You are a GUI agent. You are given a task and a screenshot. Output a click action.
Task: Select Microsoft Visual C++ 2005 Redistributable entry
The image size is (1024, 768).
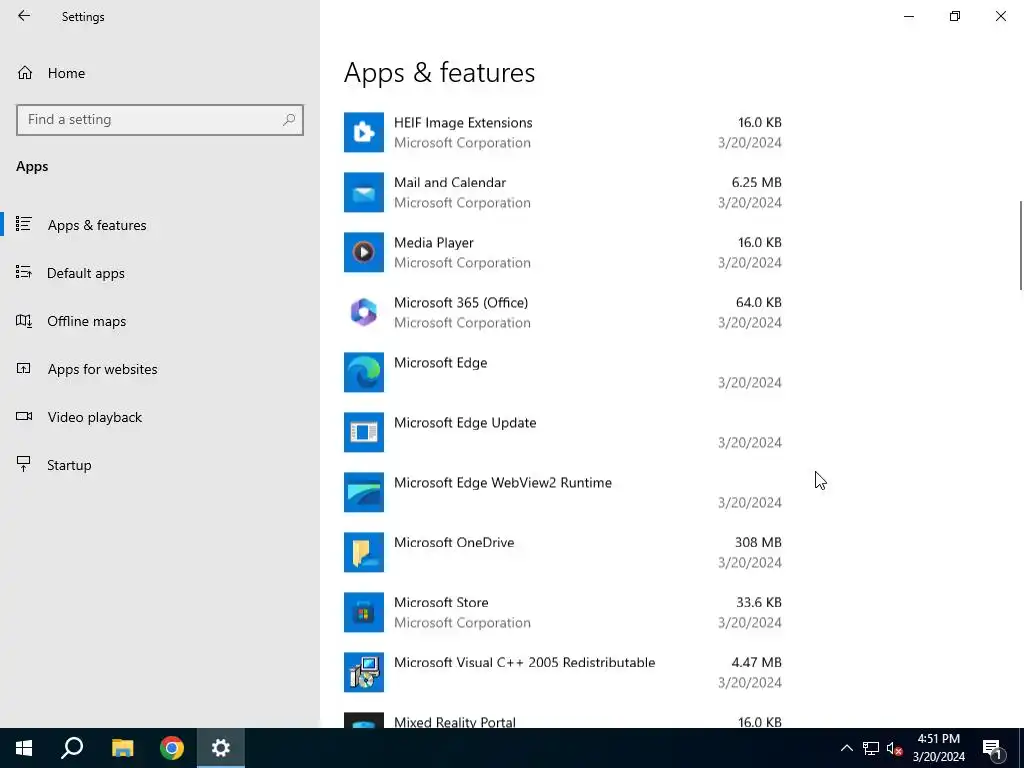[563, 673]
